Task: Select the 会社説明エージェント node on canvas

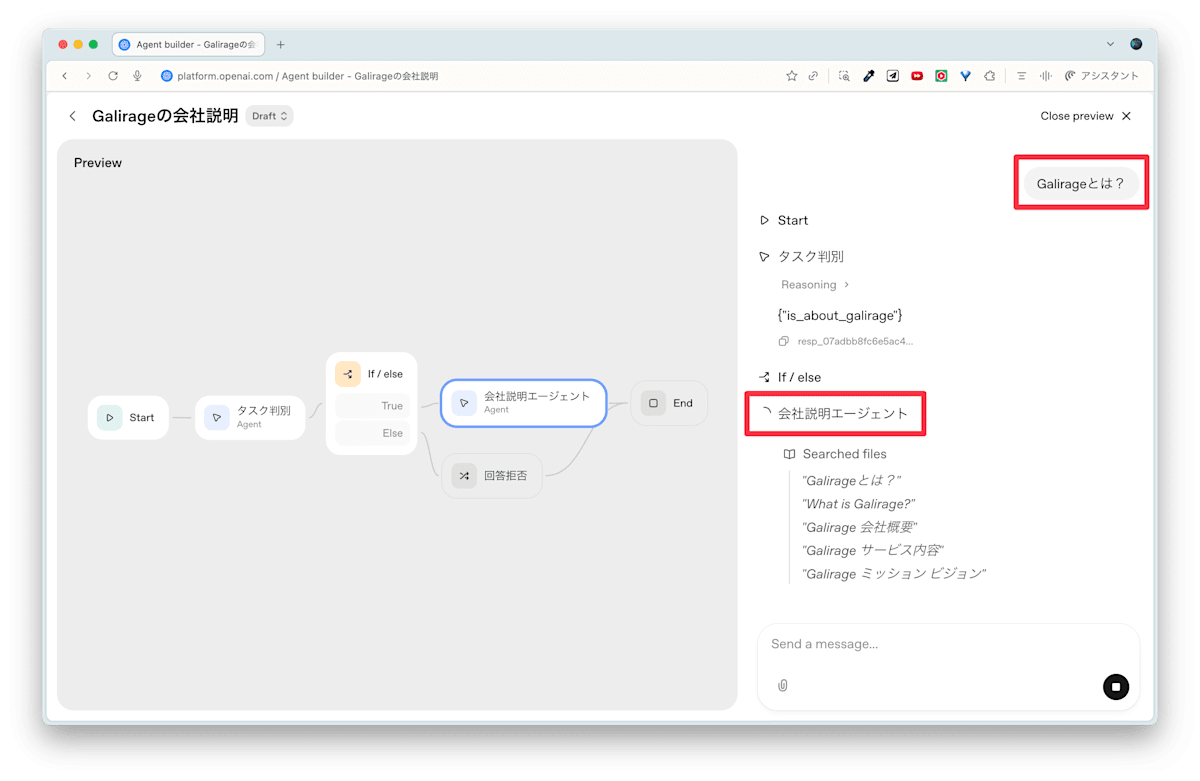Action: click(x=524, y=403)
